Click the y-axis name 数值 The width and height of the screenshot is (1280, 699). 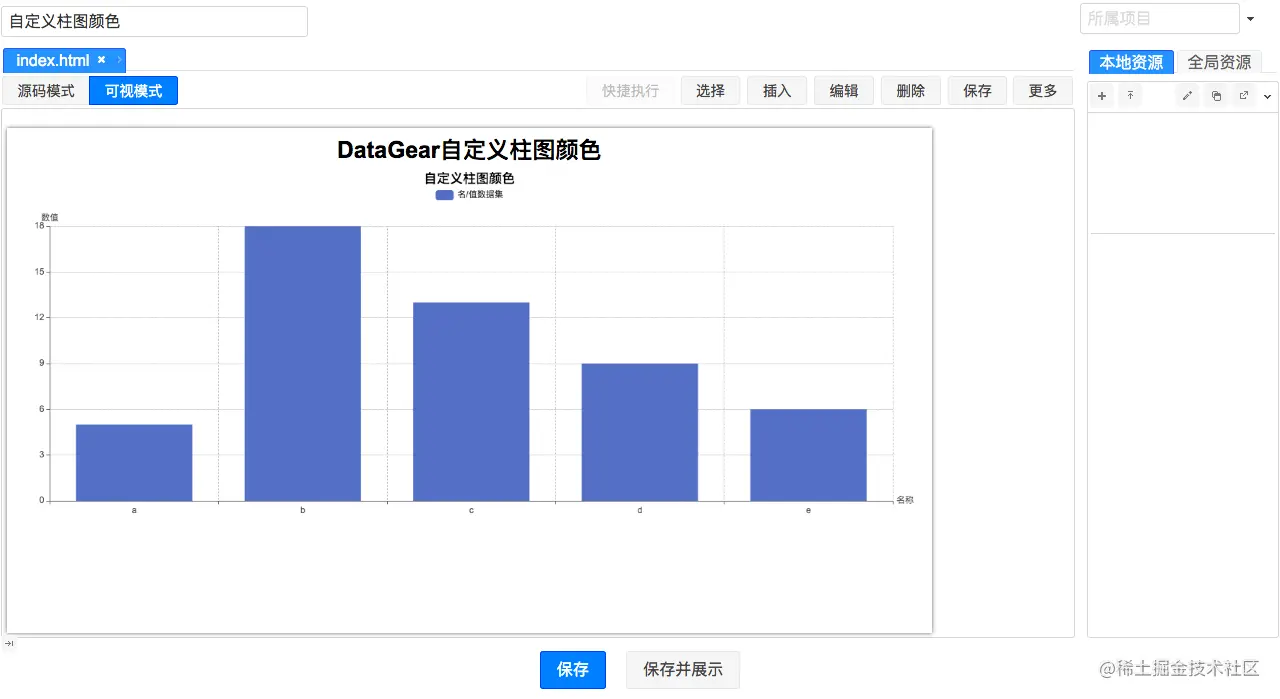pyautogui.click(x=49, y=217)
